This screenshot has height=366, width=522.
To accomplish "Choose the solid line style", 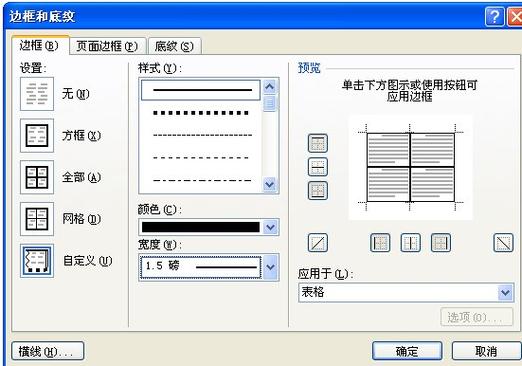I will [201, 90].
